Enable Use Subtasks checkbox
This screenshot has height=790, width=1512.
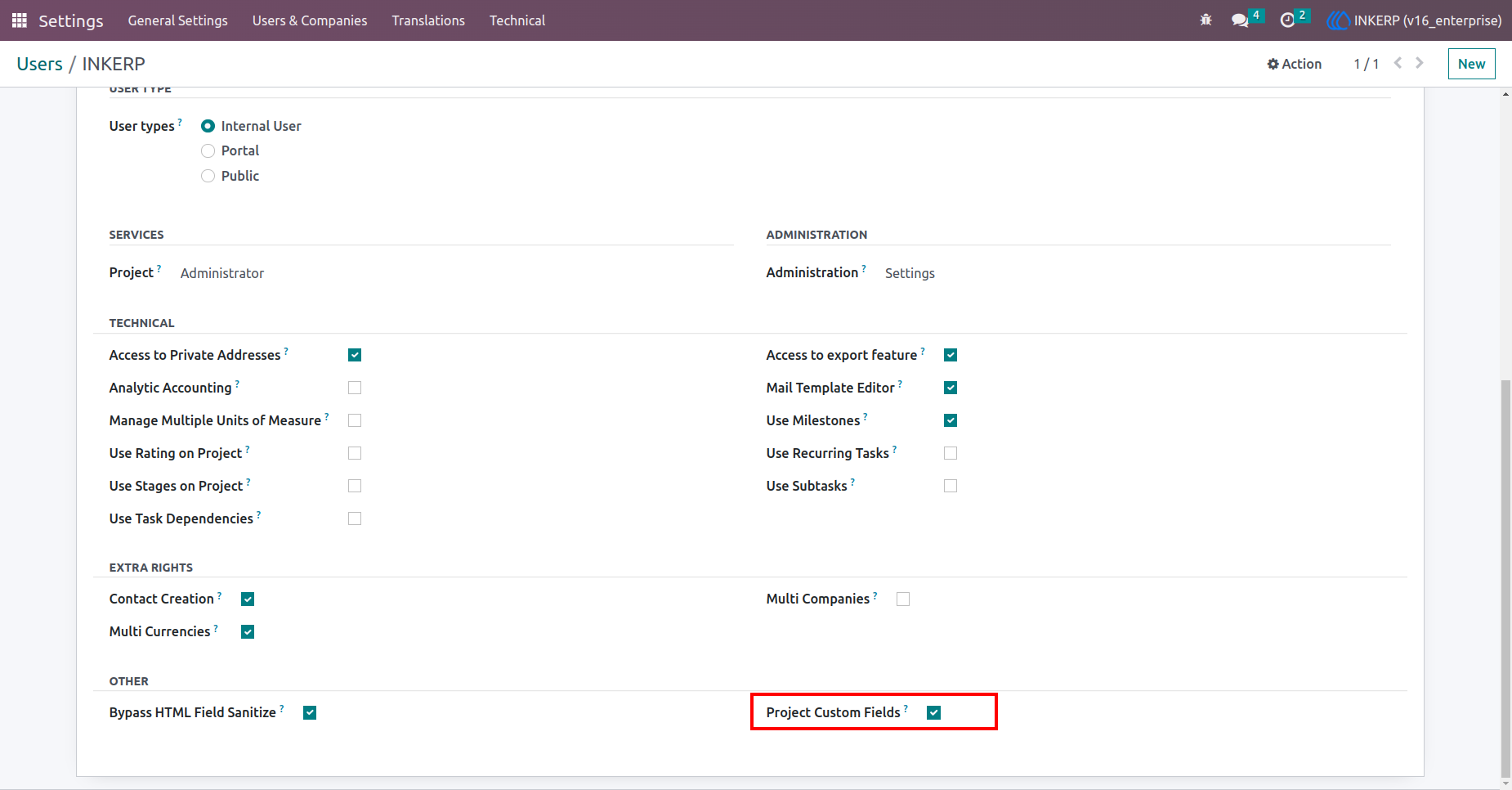[951, 486]
